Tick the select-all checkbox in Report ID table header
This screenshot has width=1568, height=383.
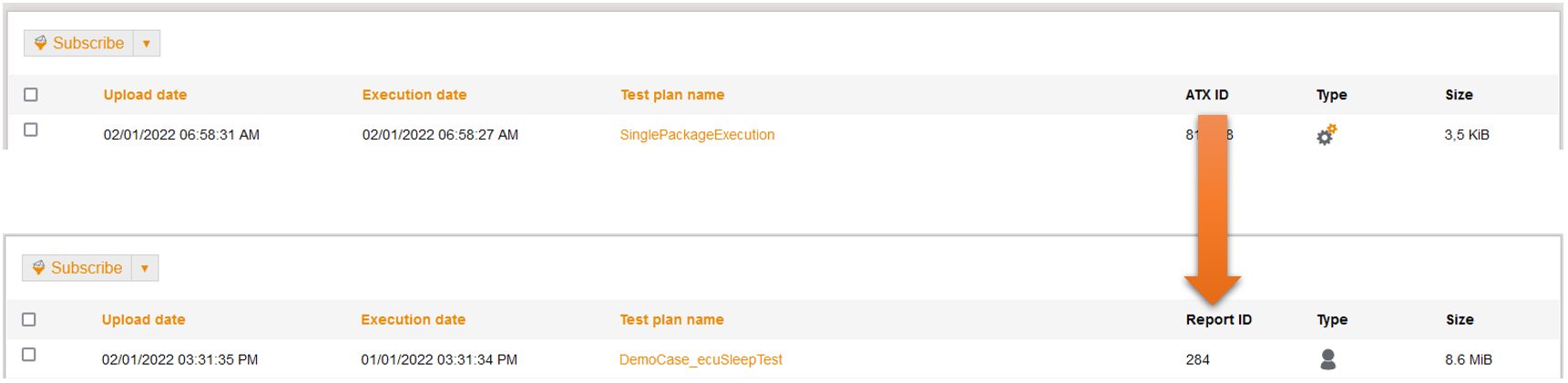pyautogui.click(x=29, y=319)
